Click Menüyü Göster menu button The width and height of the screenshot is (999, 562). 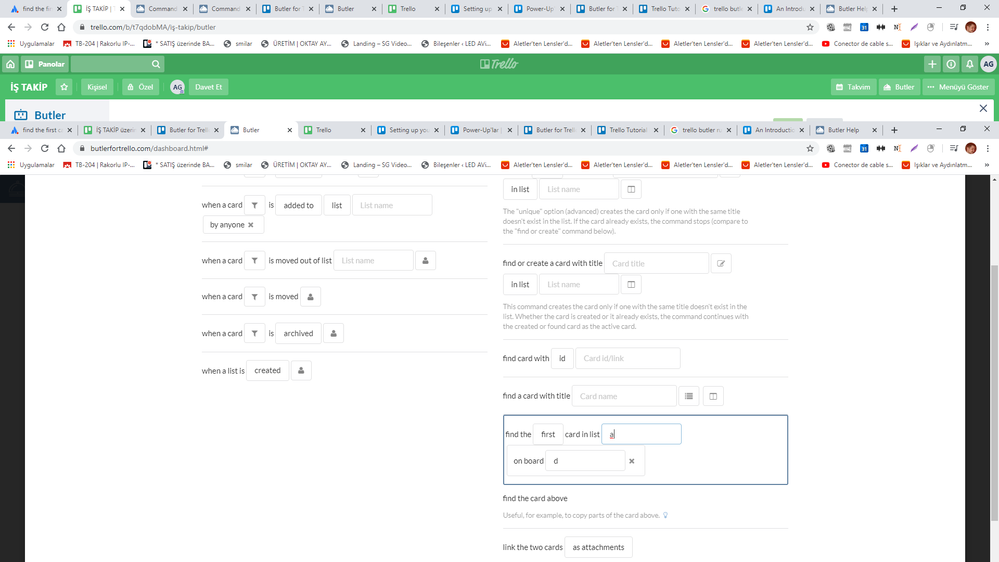point(958,87)
